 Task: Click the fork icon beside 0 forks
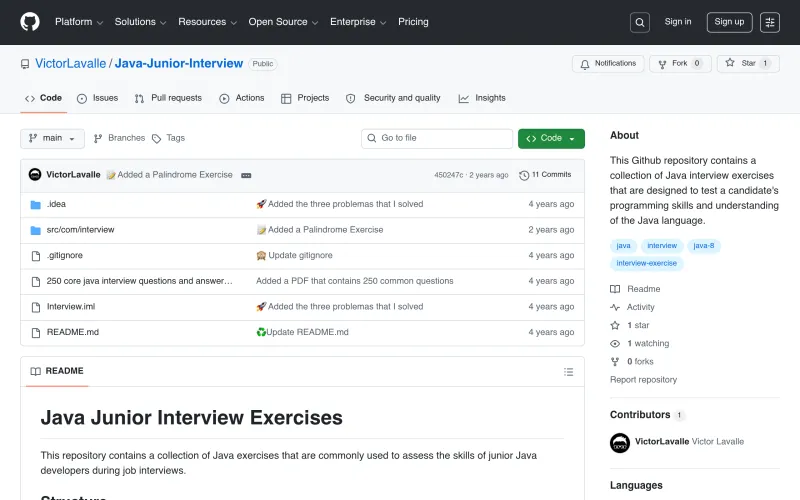click(615, 362)
